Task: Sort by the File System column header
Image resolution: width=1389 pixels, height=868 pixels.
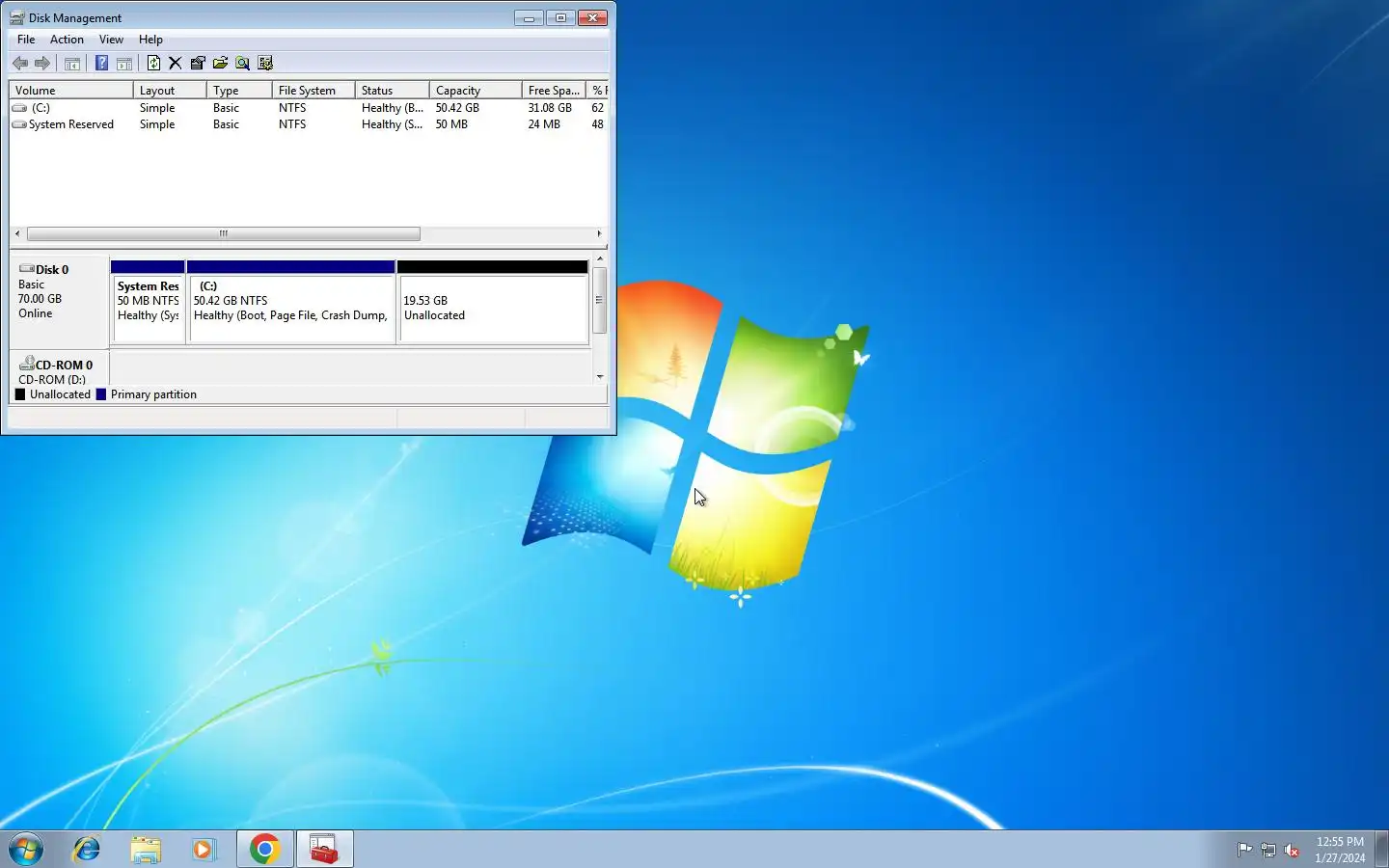Action: coord(313,90)
